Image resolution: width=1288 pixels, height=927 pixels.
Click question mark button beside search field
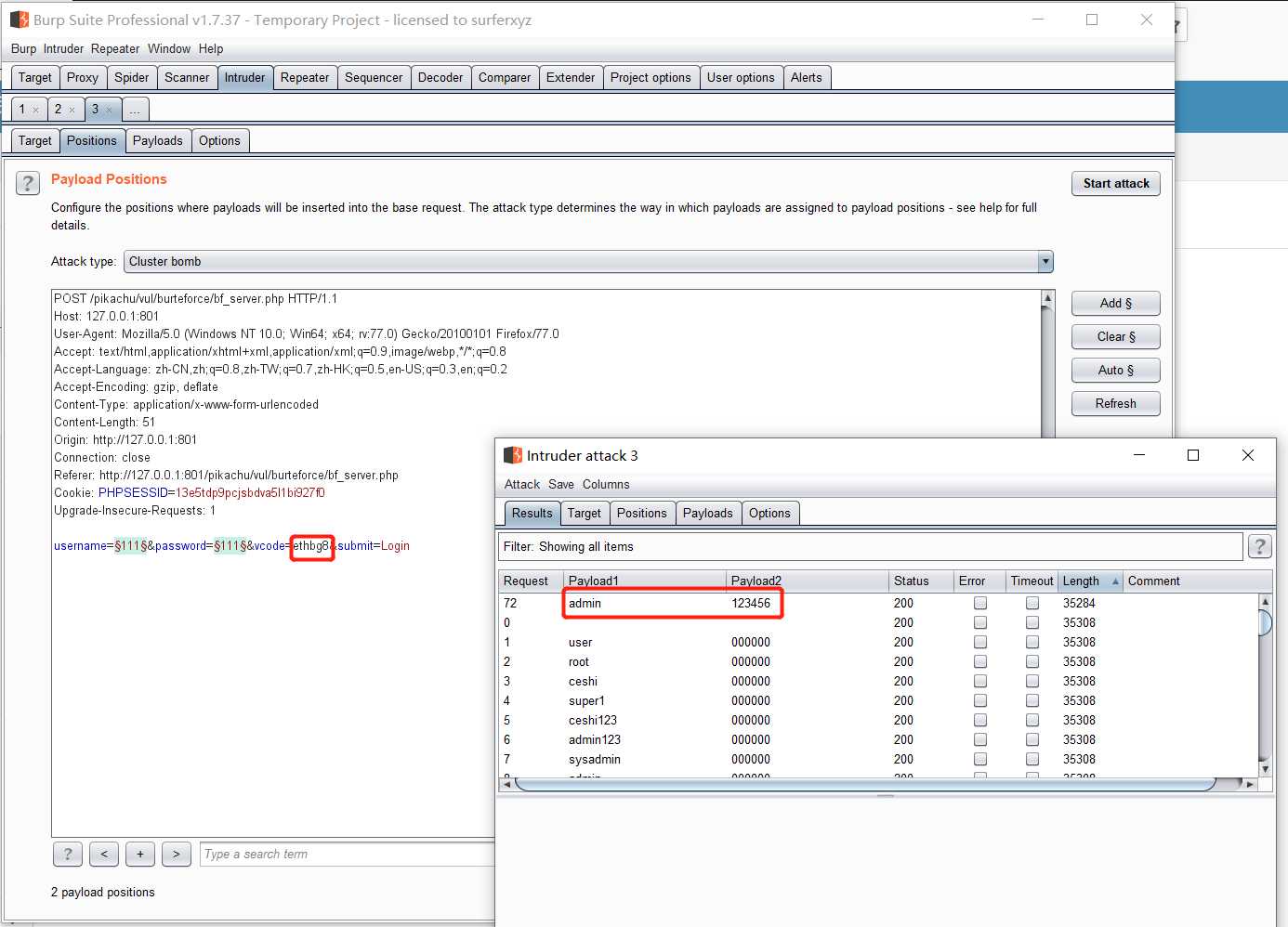click(68, 854)
